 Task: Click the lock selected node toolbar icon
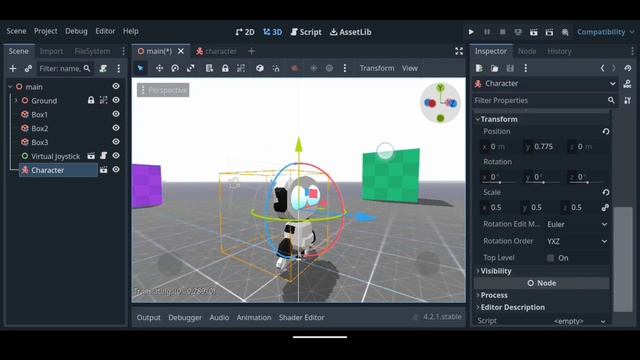[225, 68]
